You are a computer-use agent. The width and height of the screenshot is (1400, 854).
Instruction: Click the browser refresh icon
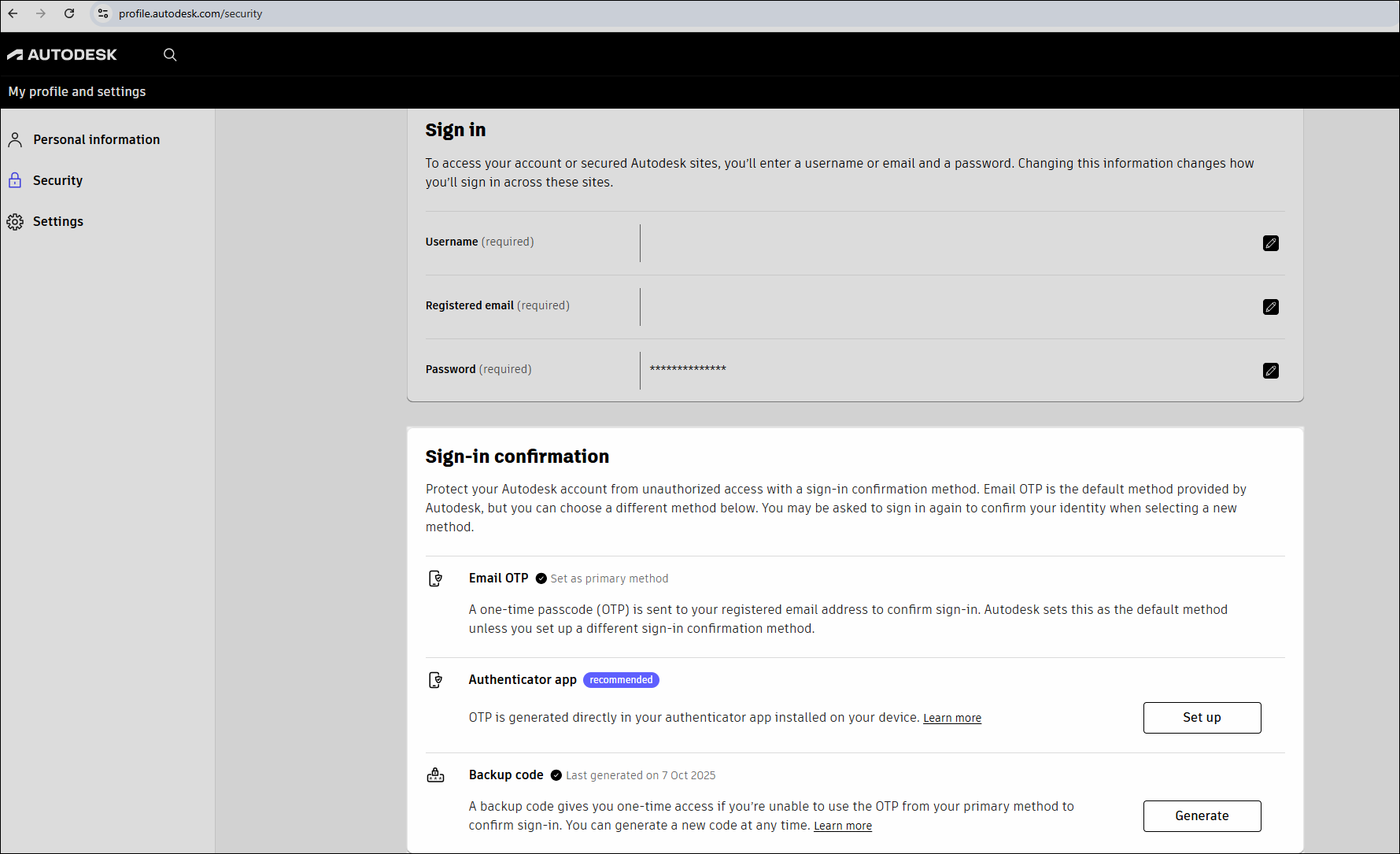(69, 13)
